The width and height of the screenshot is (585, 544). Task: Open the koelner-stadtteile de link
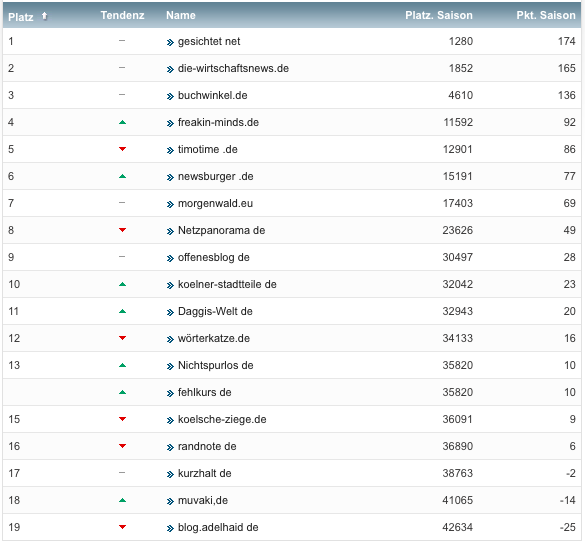click(227, 284)
